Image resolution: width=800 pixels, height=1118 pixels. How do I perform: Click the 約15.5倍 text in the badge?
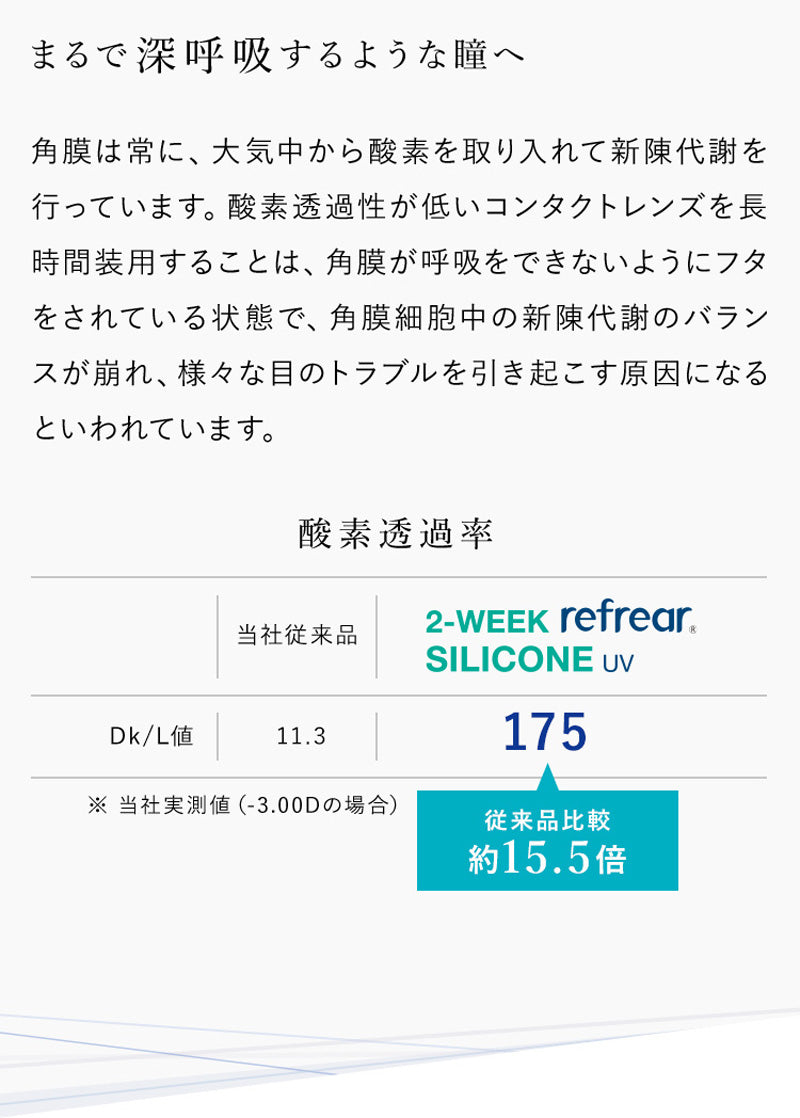tap(547, 859)
